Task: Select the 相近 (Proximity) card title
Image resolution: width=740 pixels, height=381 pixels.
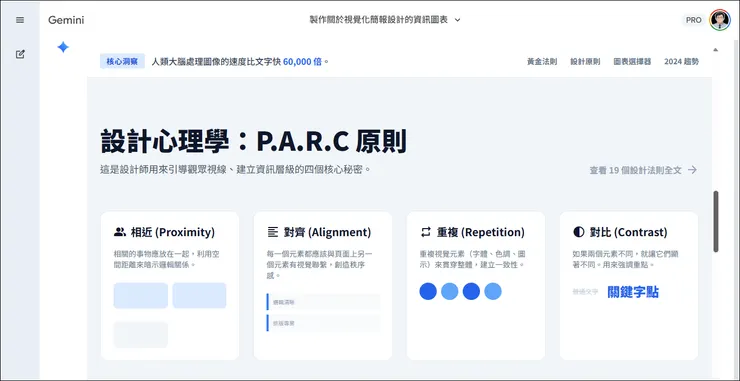Action: (173, 232)
